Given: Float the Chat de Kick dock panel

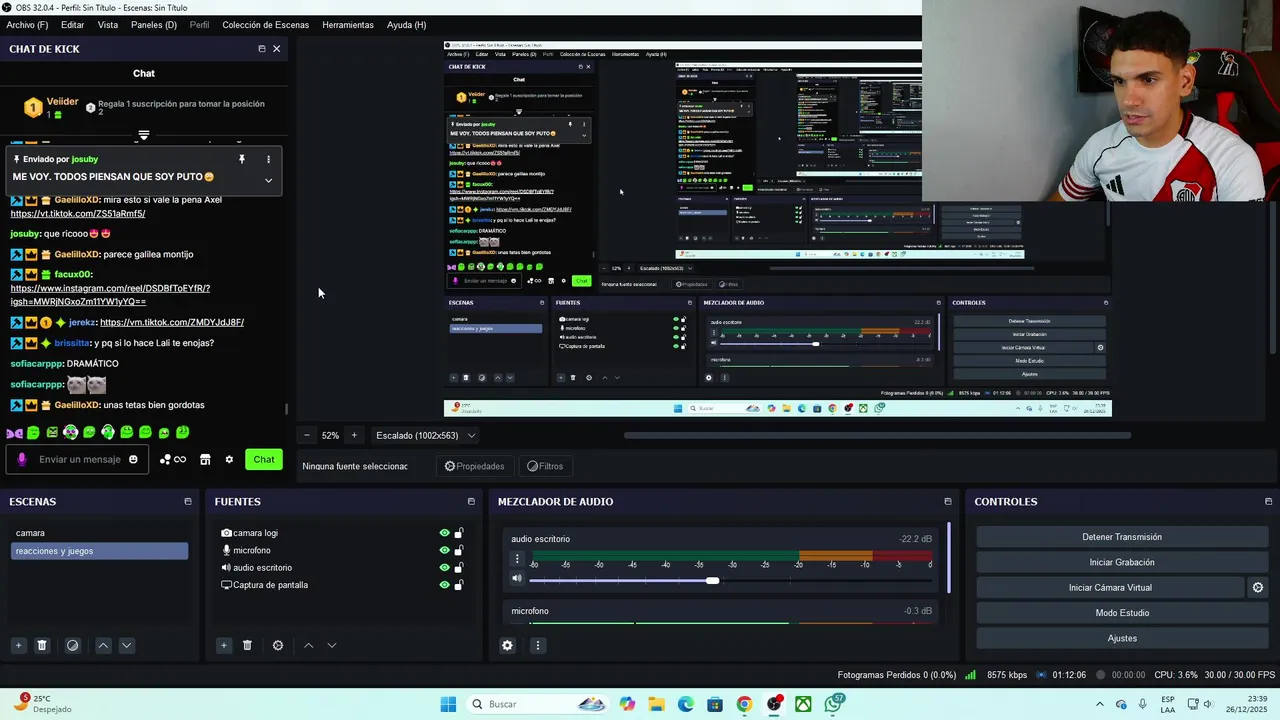Looking at the screenshot, I should [x=262, y=49].
